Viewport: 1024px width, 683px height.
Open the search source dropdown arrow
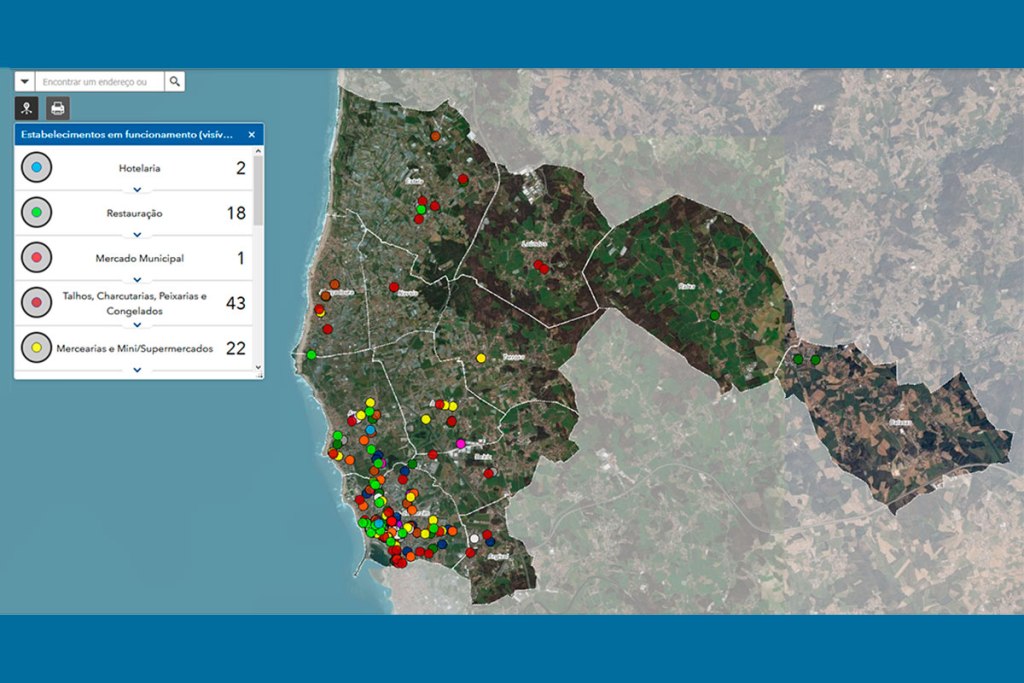25,81
